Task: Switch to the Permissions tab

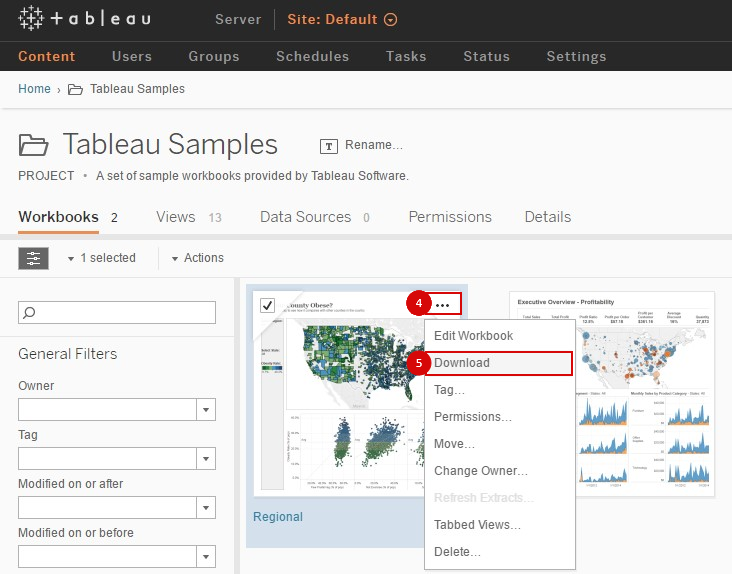Action: click(x=450, y=217)
